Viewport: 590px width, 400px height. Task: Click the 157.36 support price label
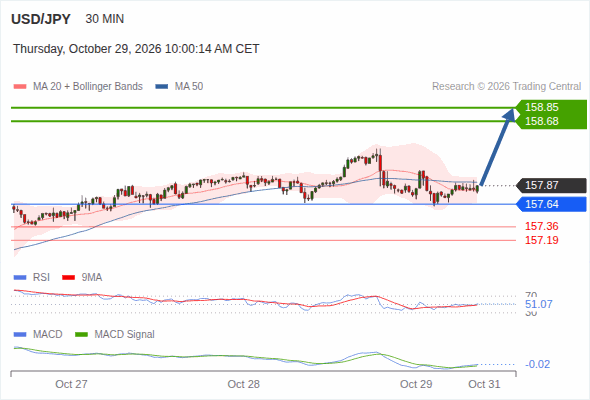pos(542,226)
